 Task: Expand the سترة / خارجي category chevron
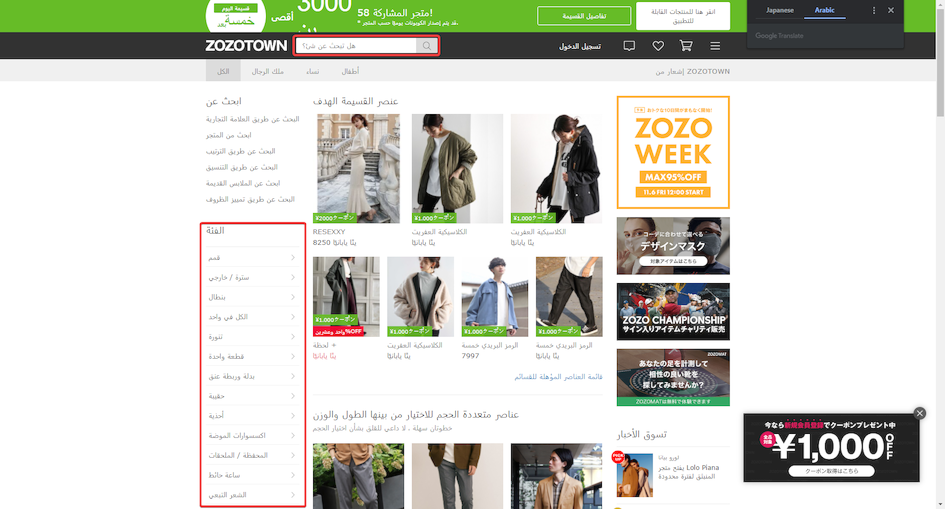293,278
